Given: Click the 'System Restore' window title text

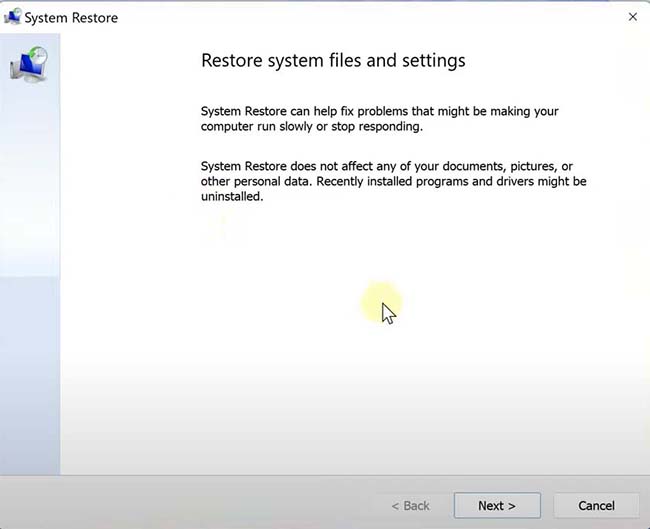Looking at the screenshot, I should point(71,18).
